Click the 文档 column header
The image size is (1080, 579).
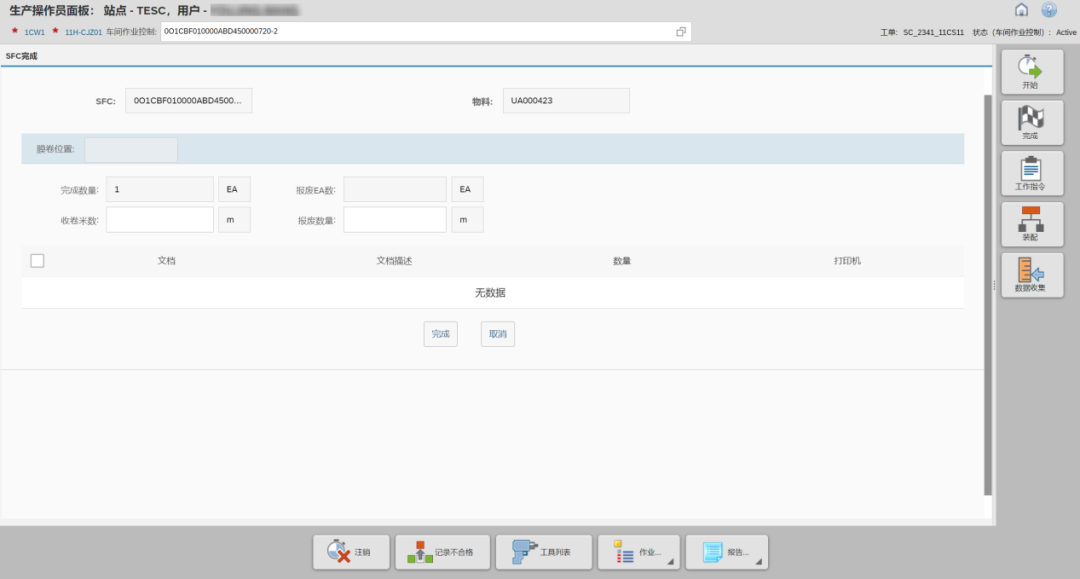pos(166,261)
